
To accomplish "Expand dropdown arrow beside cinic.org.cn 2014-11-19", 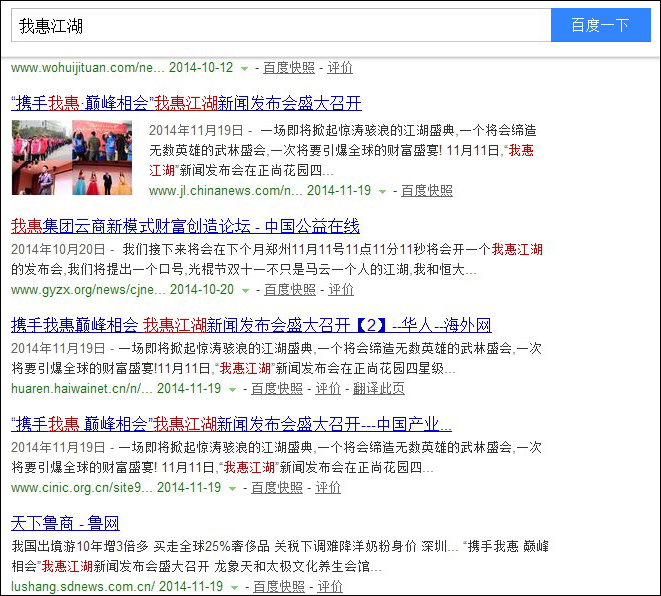I will 232,489.
